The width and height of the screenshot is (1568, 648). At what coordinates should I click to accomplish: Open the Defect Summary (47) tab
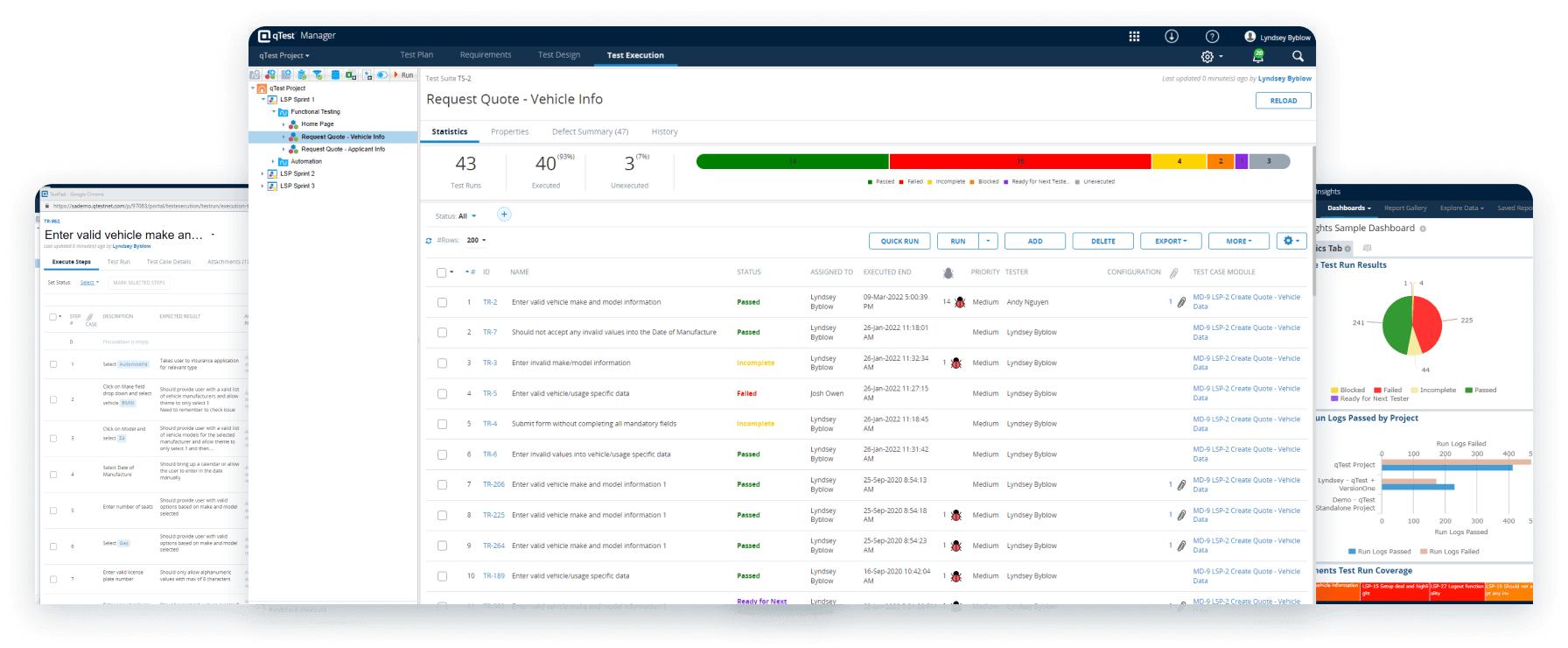pos(590,132)
